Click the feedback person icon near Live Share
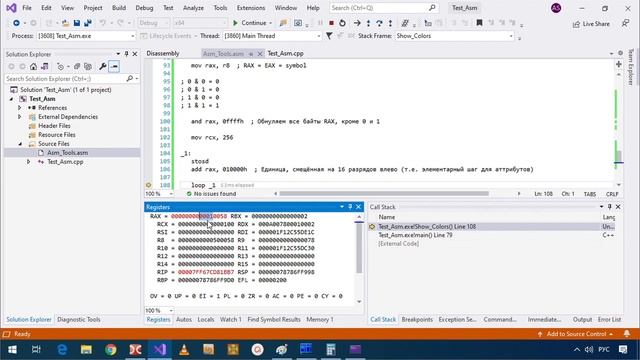 [x=625, y=24]
